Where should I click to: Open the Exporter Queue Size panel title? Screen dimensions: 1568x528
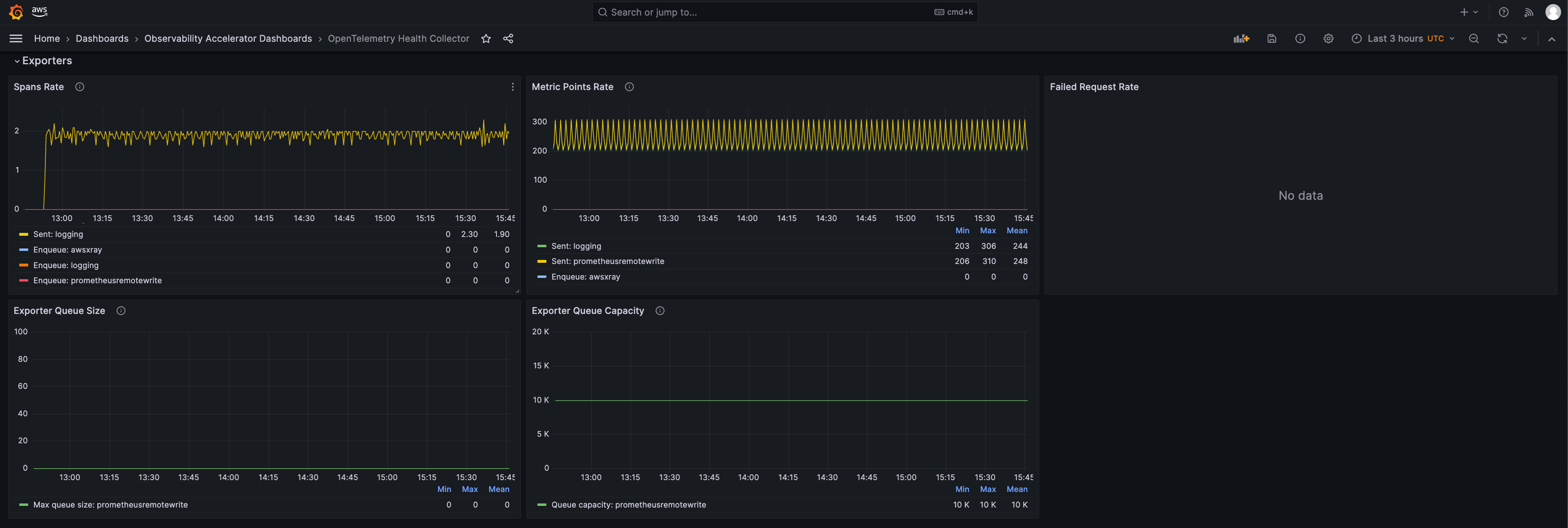[60, 311]
